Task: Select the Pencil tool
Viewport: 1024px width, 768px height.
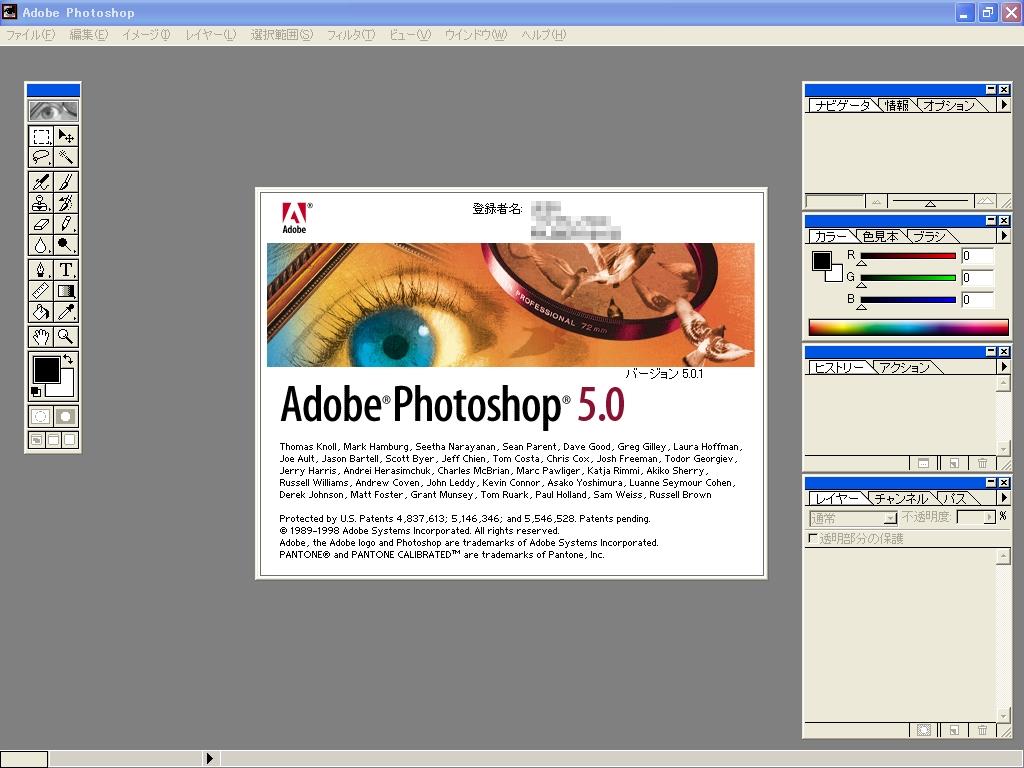Action: point(65,224)
